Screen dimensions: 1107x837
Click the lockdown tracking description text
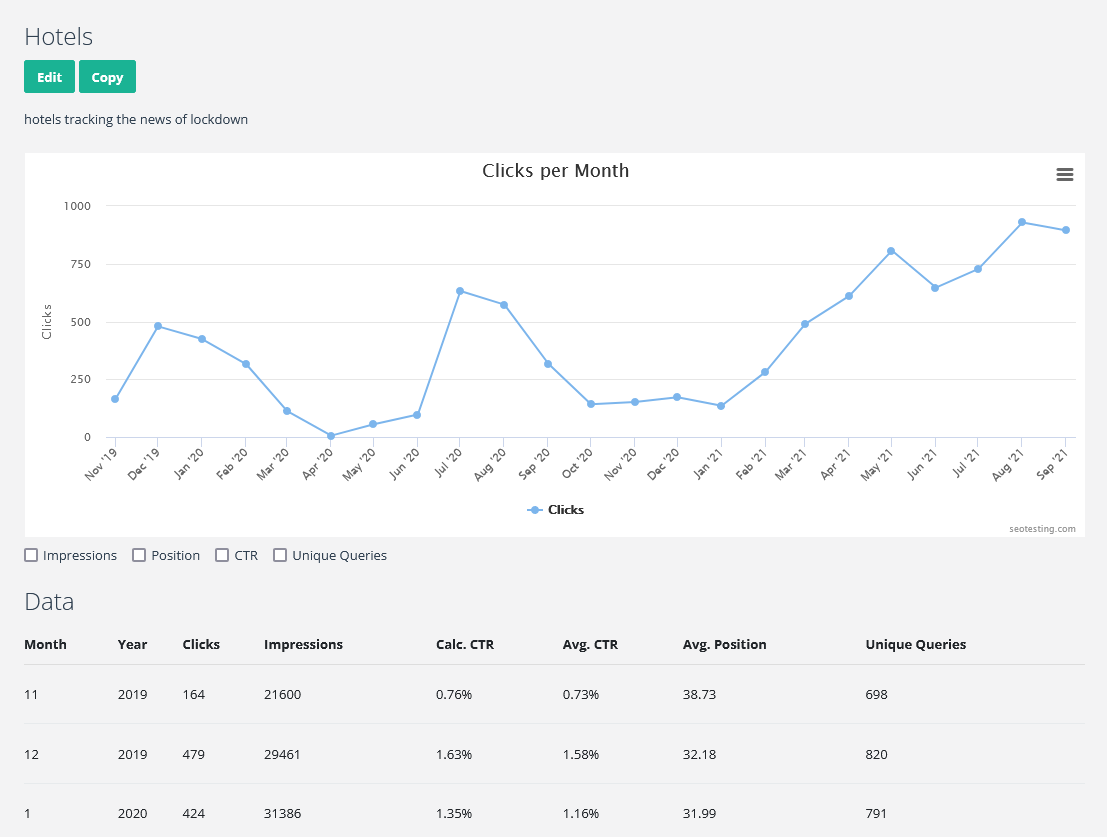pos(136,119)
